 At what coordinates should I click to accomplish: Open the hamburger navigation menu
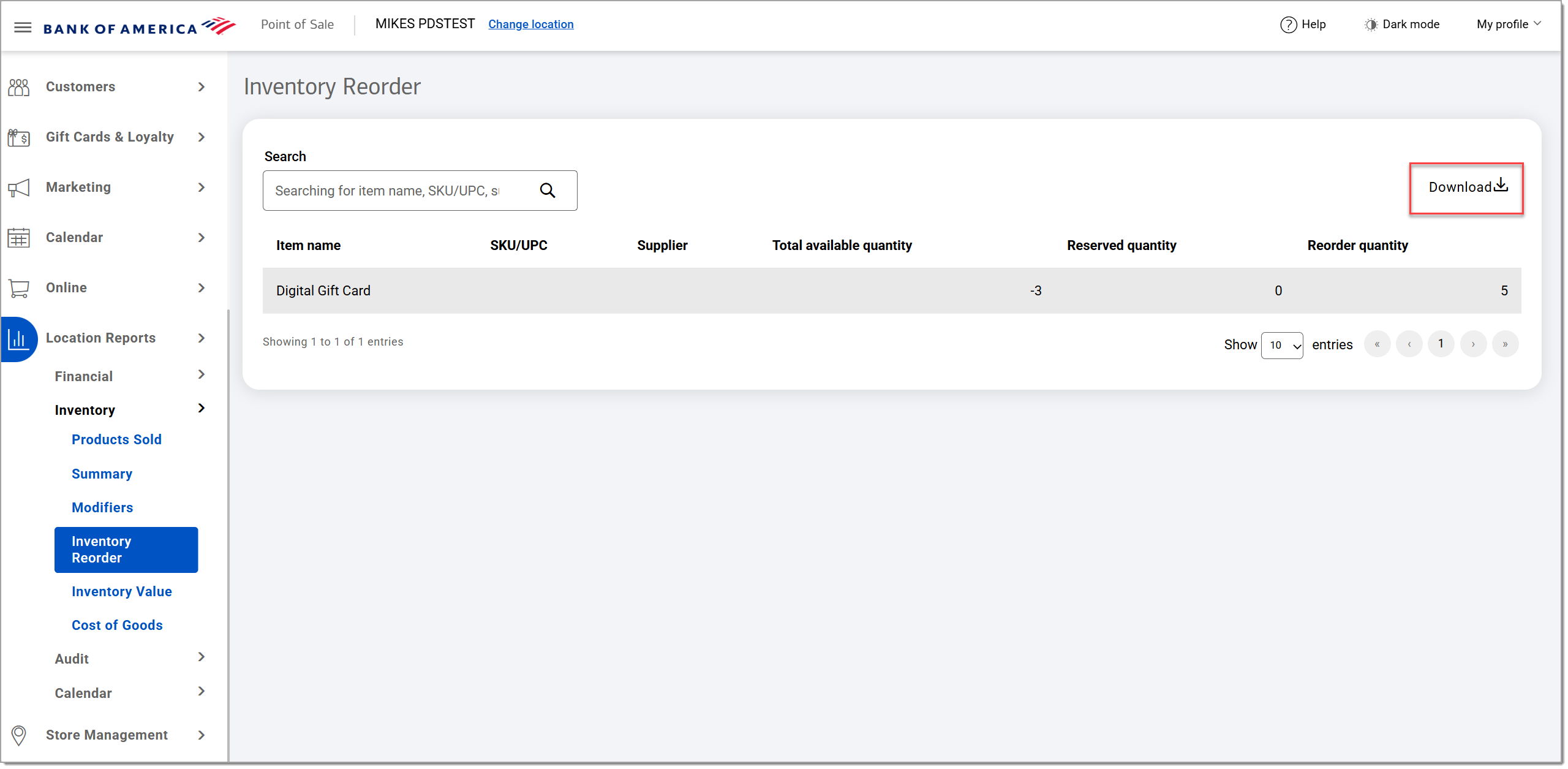(x=23, y=26)
